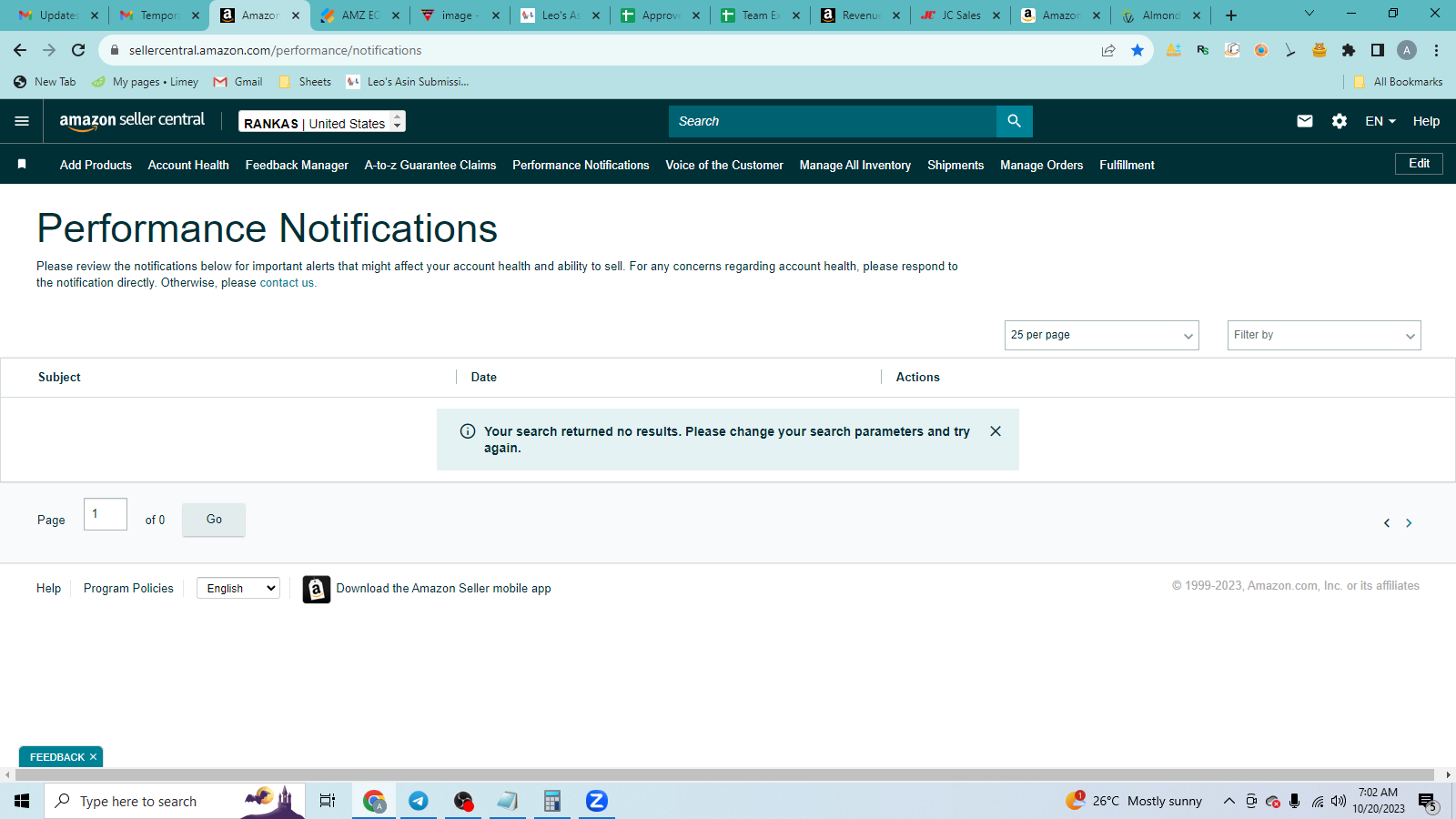Open the messages envelope icon
1456x819 pixels.
[x=1304, y=121]
